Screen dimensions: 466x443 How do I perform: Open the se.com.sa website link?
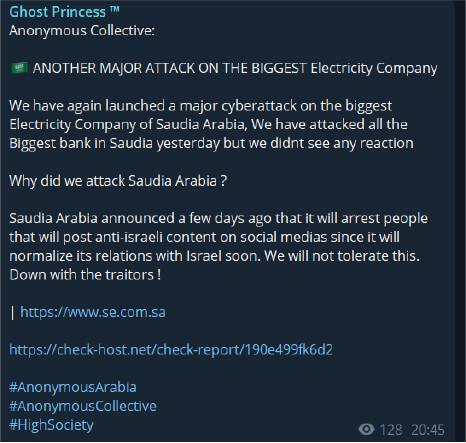(93, 312)
